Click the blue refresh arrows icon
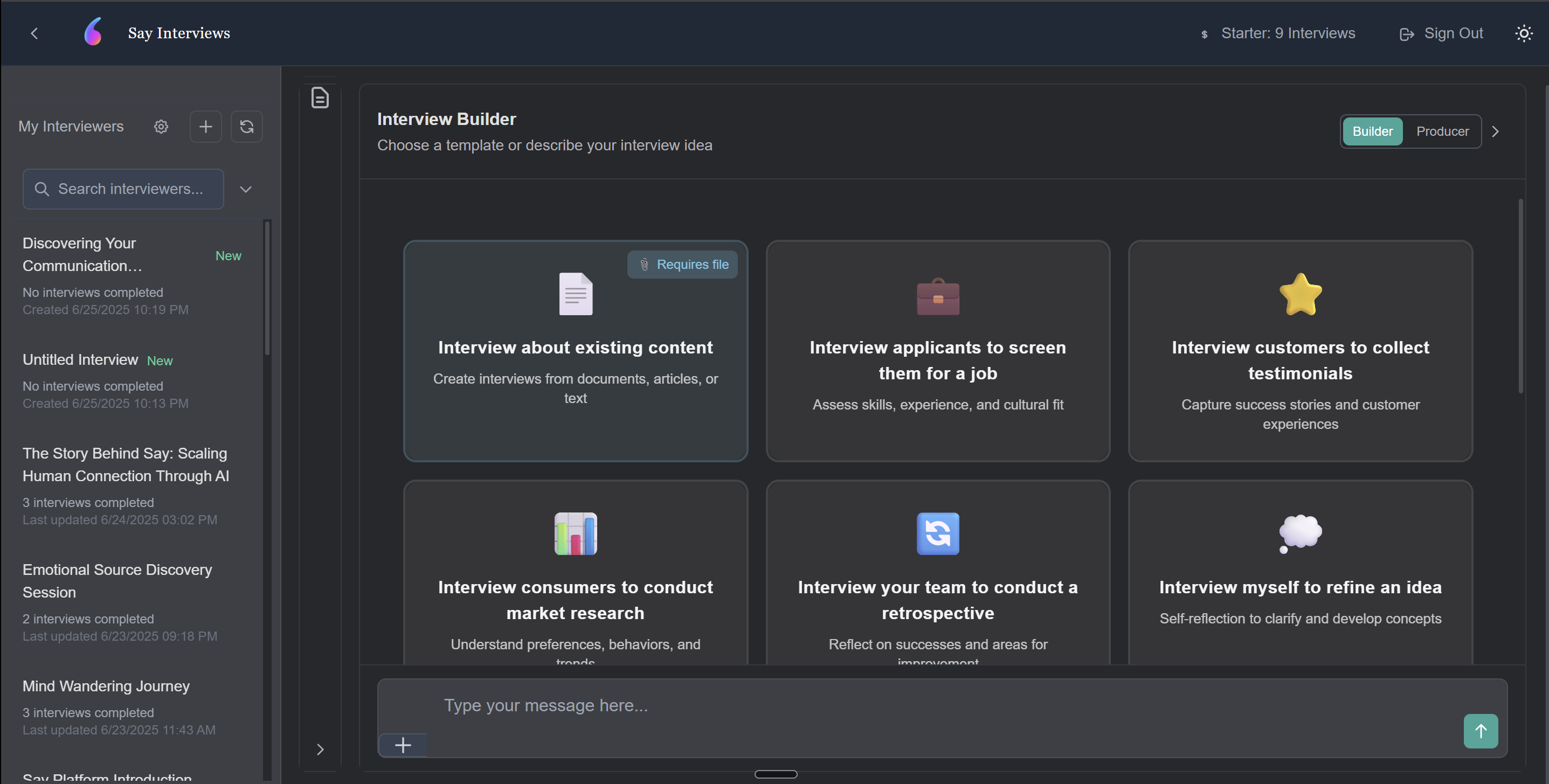Image resolution: width=1549 pixels, height=784 pixels. [937, 533]
